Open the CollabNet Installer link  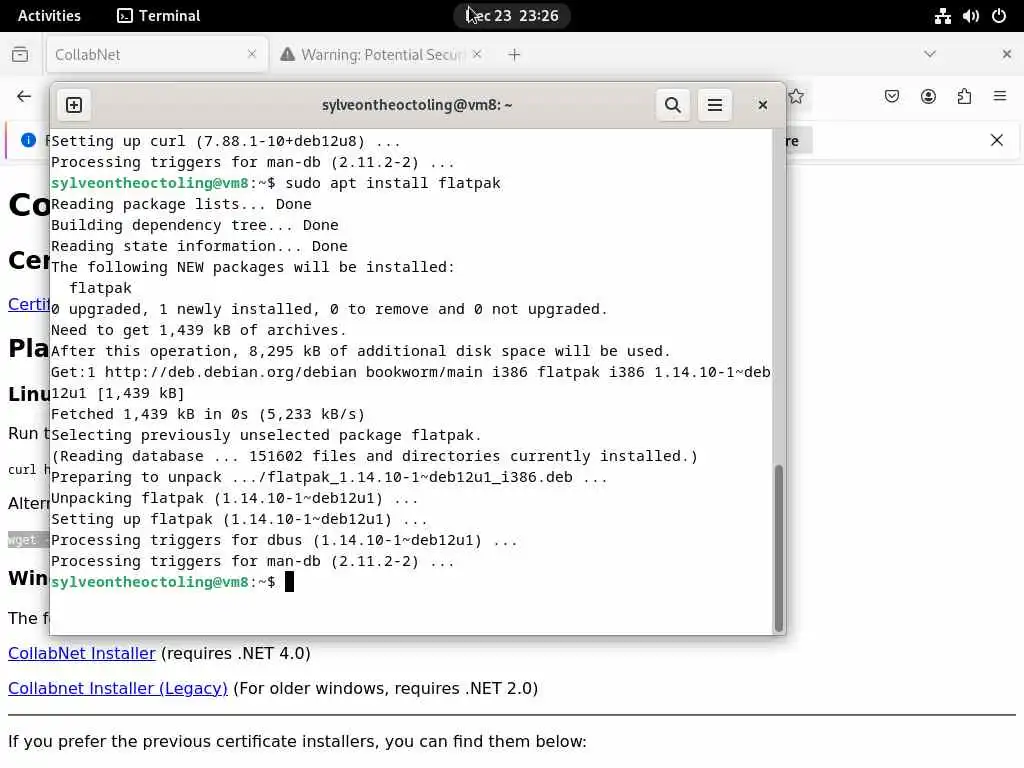pyautogui.click(x=82, y=653)
